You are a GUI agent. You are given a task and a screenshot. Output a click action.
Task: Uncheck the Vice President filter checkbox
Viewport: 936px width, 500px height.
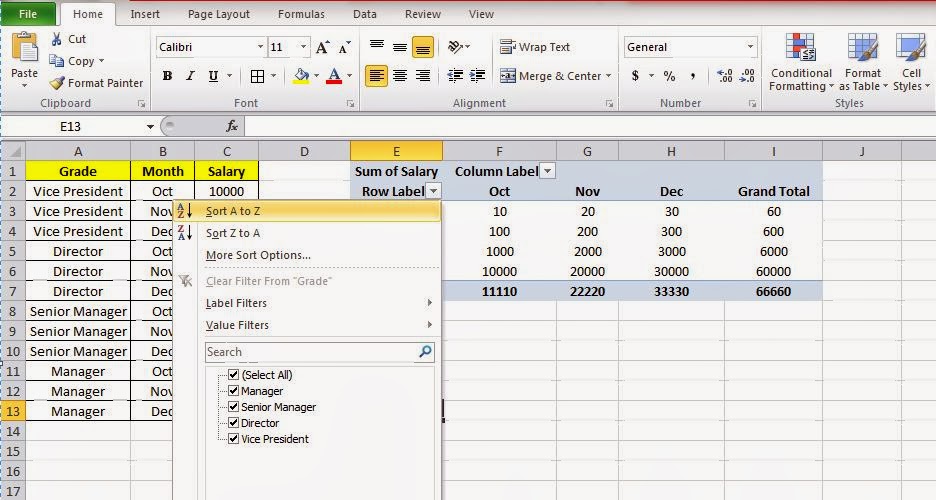coord(233,439)
